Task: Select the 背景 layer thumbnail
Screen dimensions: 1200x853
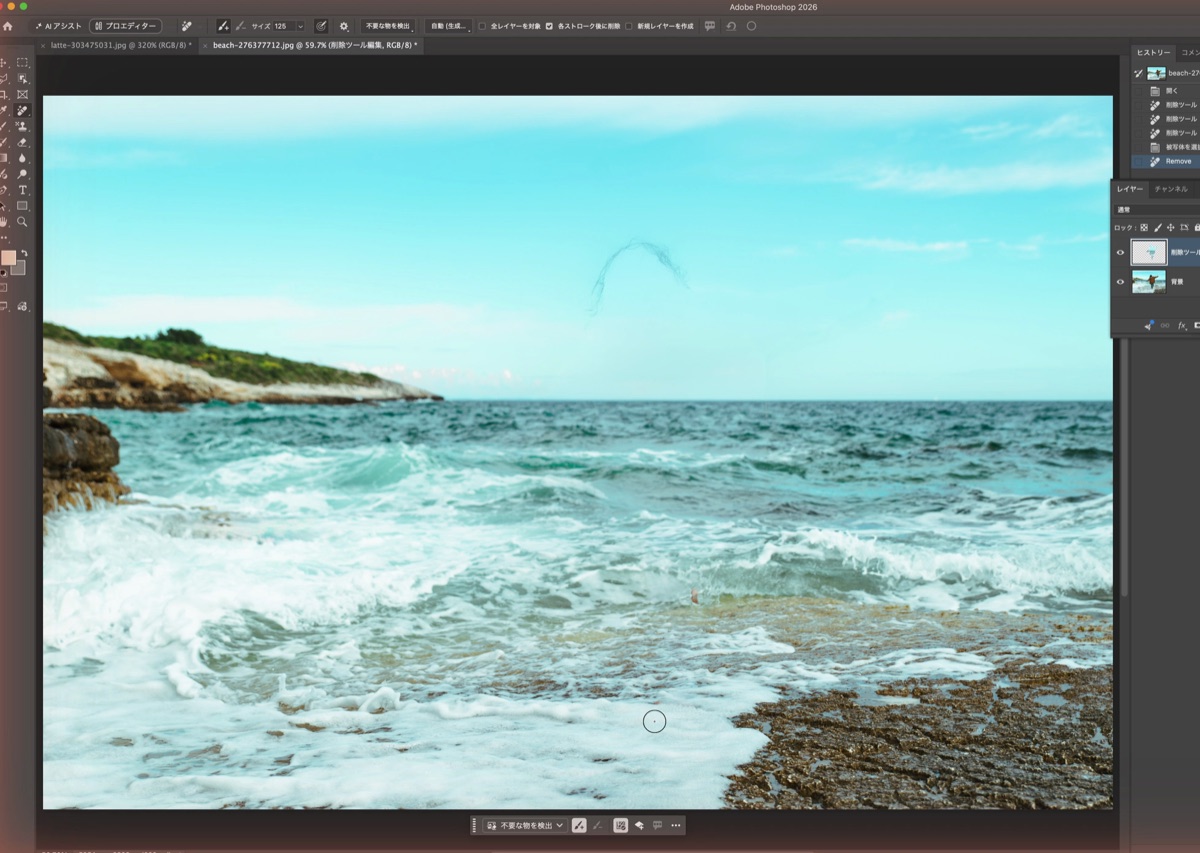Action: 1149,282
